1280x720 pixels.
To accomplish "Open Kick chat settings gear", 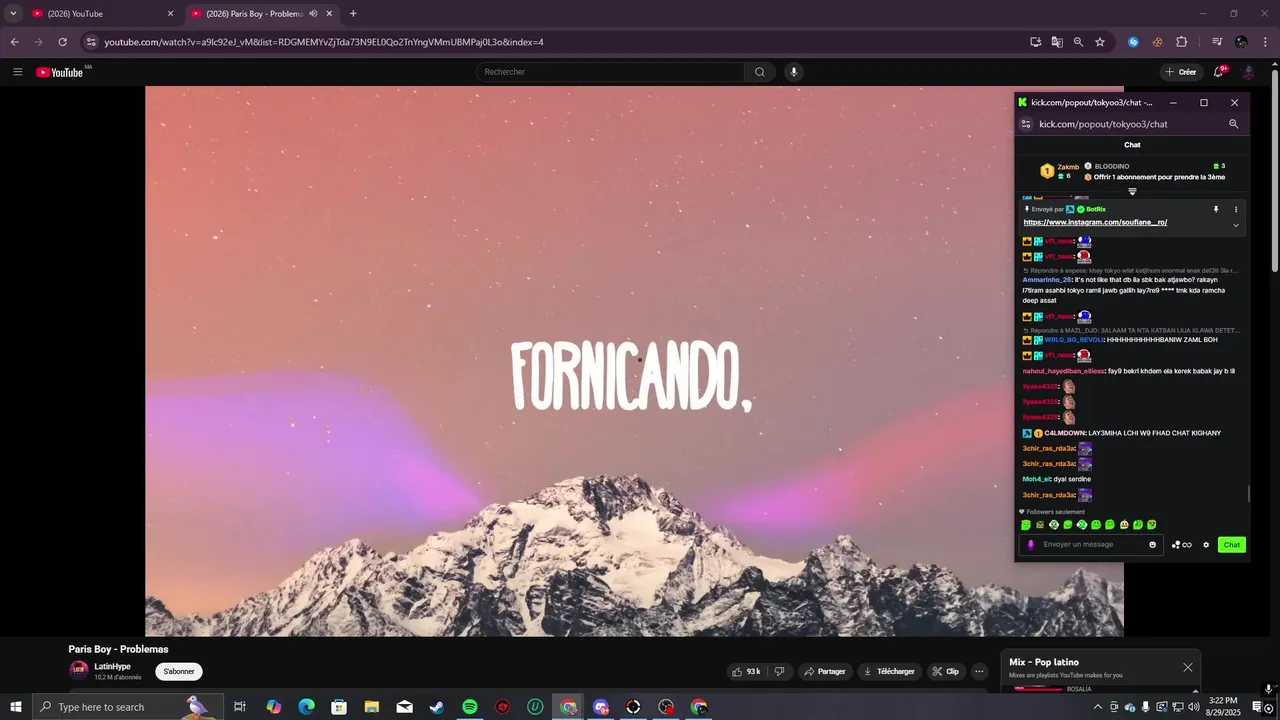I will pos(1206,545).
